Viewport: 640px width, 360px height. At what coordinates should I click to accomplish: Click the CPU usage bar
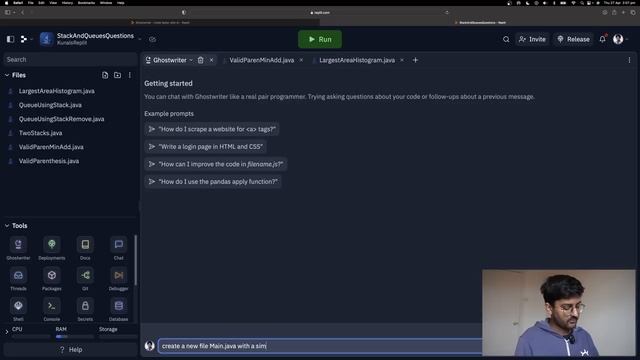click(31, 337)
